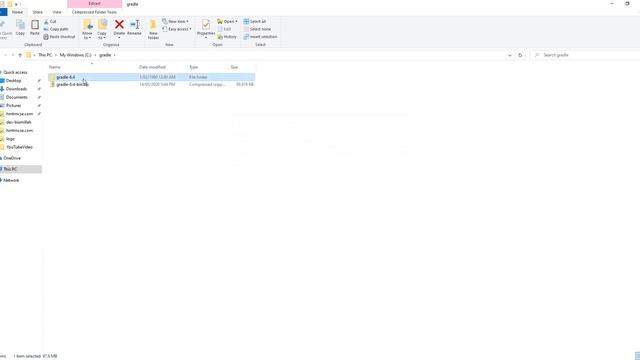The image size is (640, 360).
Task: Expand the address bar history dropdown
Action: coord(509,55)
